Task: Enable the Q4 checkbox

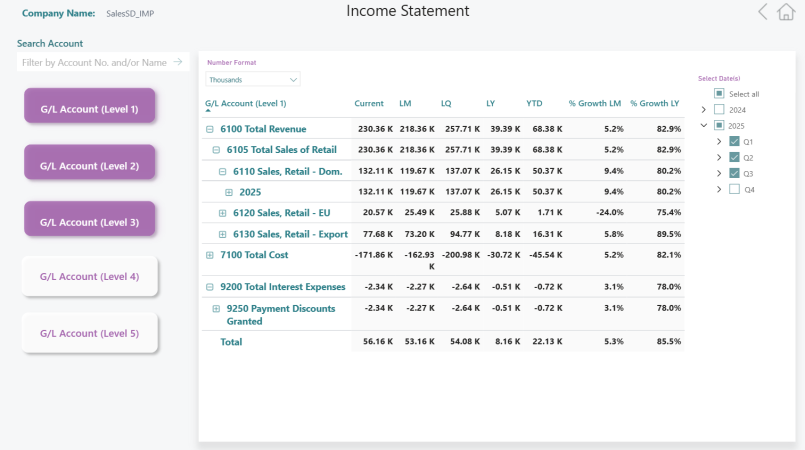Action: click(x=735, y=189)
